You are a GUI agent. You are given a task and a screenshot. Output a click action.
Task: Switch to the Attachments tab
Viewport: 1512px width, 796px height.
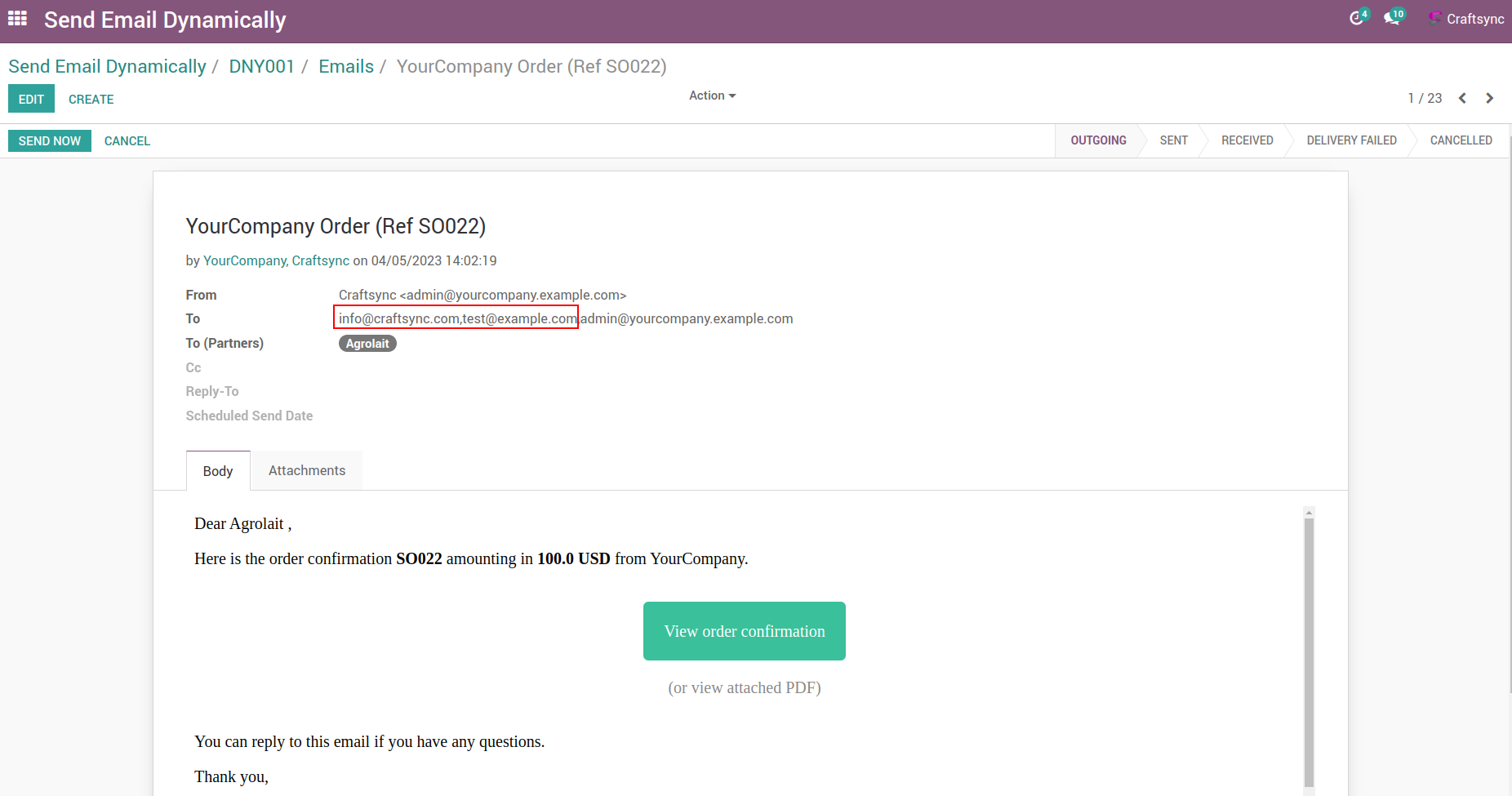tap(306, 471)
